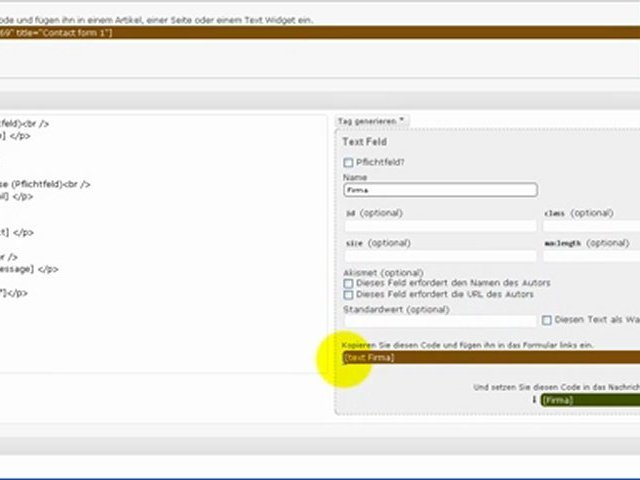Click the size (optional) input field
This screenshot has width=640, height=480.
[x=439, y=257]
